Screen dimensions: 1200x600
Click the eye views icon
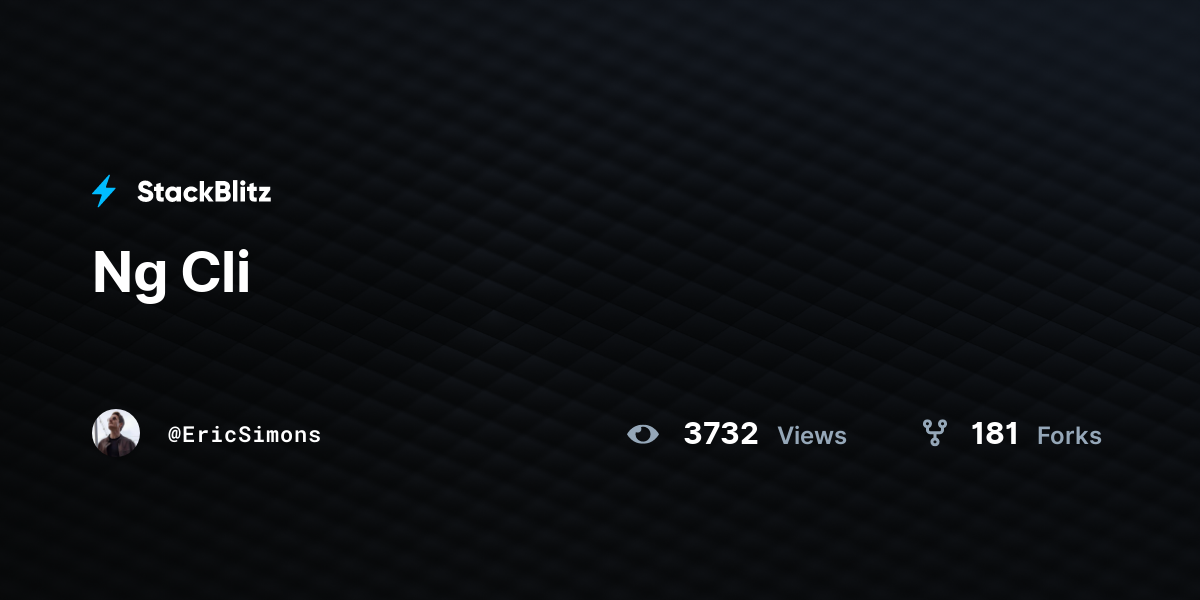point(643,434)
